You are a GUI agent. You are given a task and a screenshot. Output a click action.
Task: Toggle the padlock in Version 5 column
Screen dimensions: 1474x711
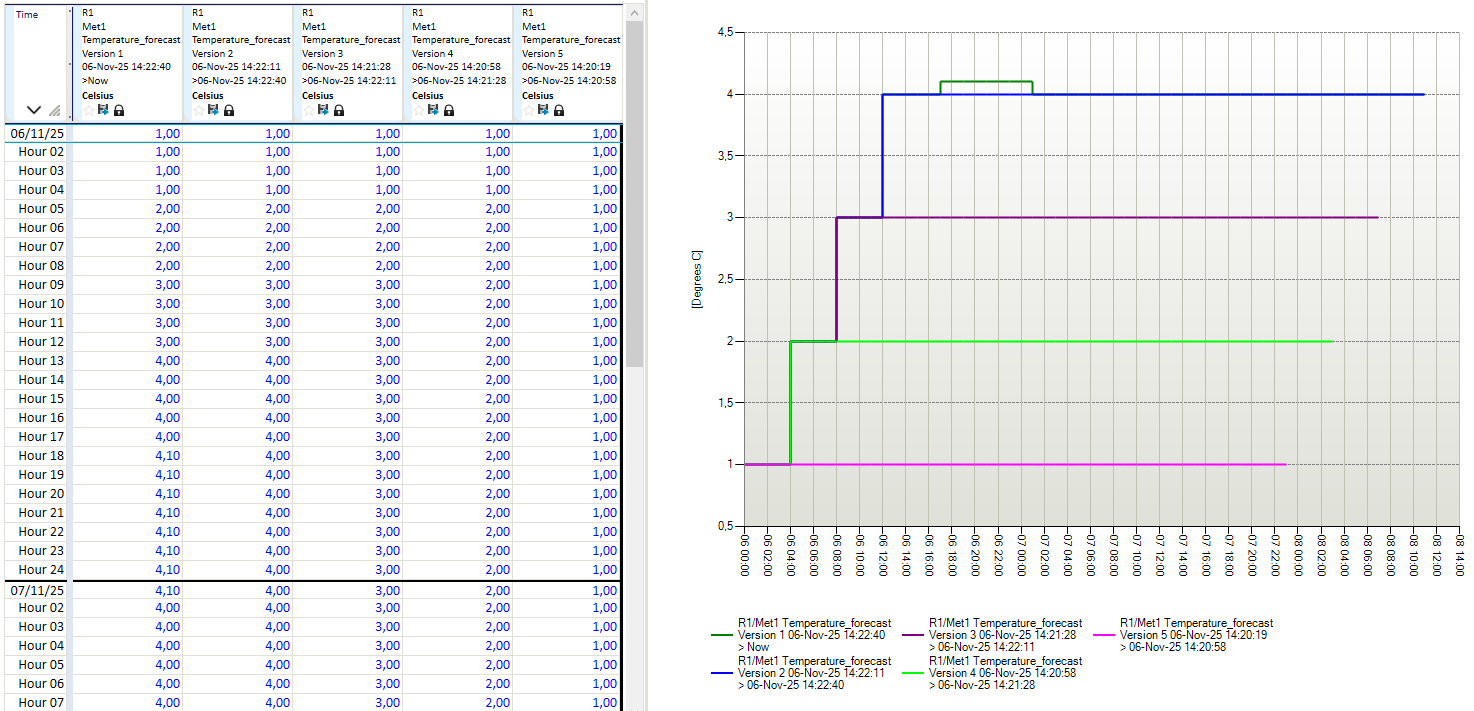(559, 110)
